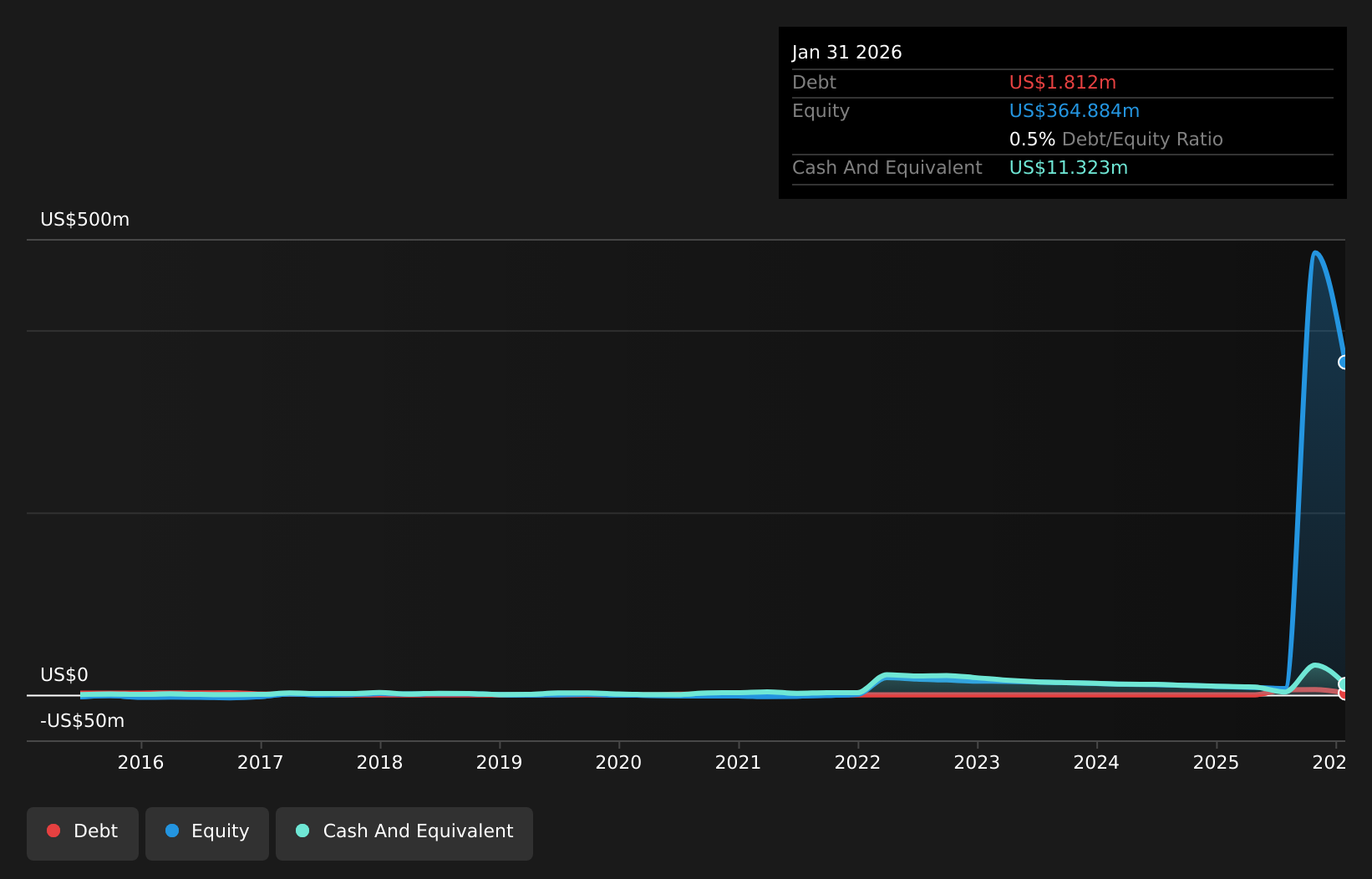Click the 2016 x-axis label
The height and width of the screenshot is (879, 1372).
[x=141, y=763]
